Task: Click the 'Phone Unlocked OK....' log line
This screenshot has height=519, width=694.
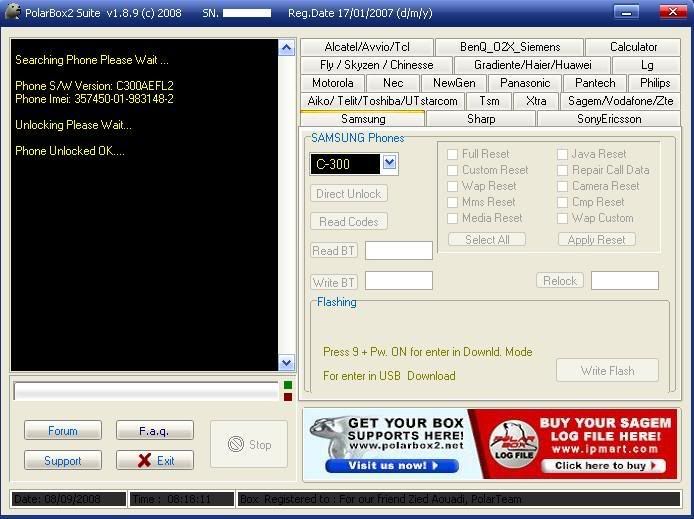Action: point(70,151)
